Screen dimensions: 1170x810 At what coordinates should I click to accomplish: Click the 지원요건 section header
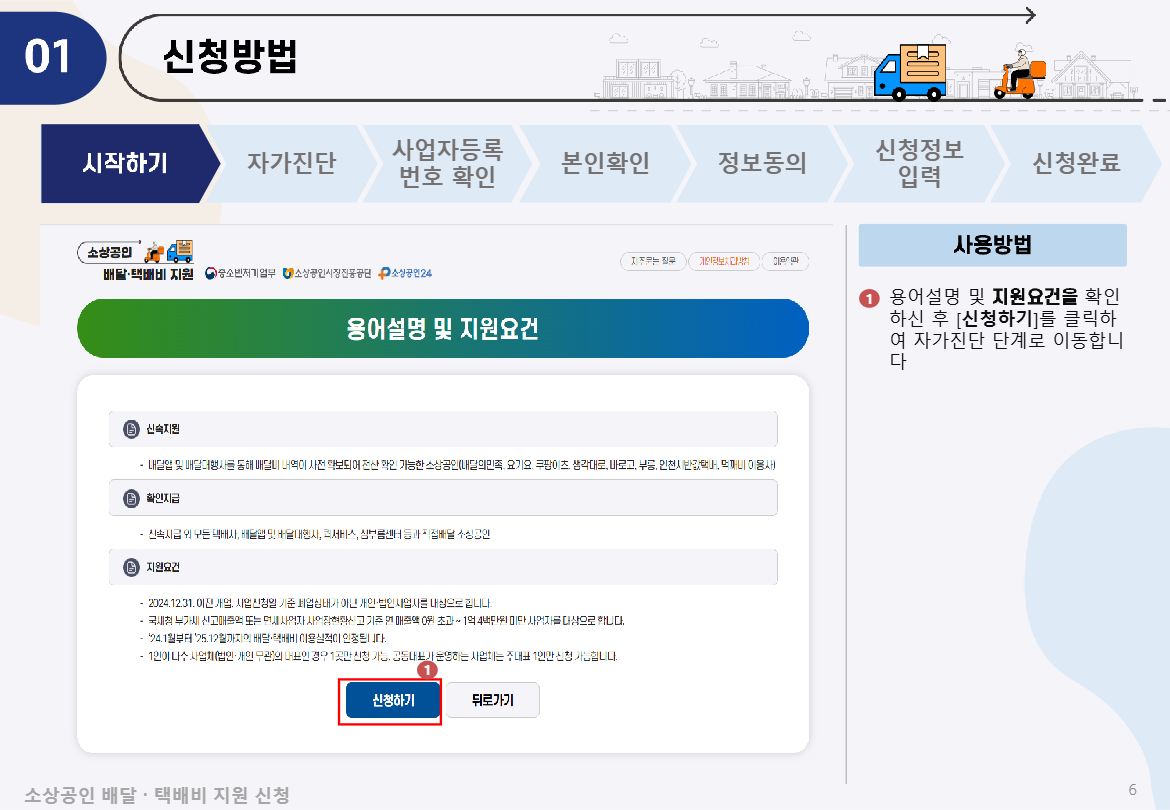tap(443, 568)
